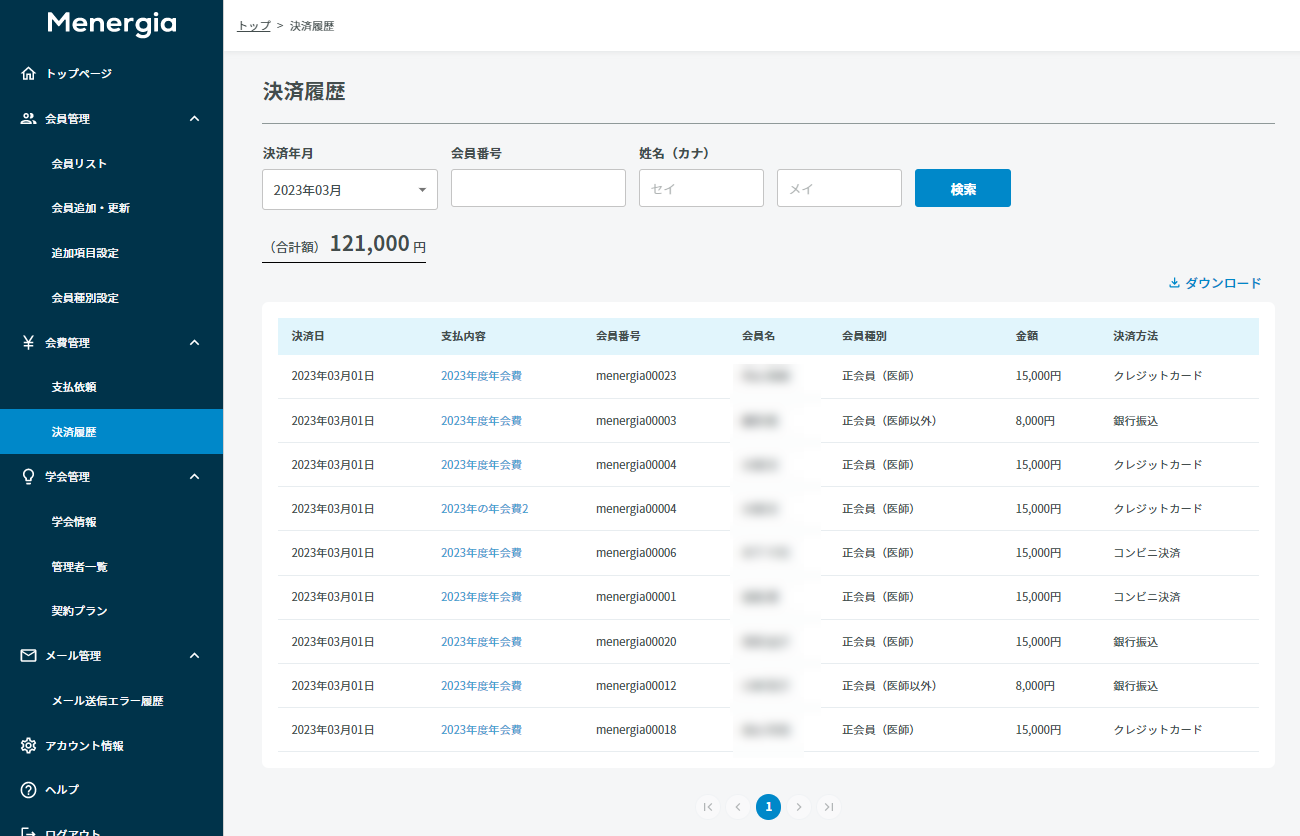Screen dimensions: 1300x836
Task: Focus the 会員番号 input field
Action: tap(538, 188)
